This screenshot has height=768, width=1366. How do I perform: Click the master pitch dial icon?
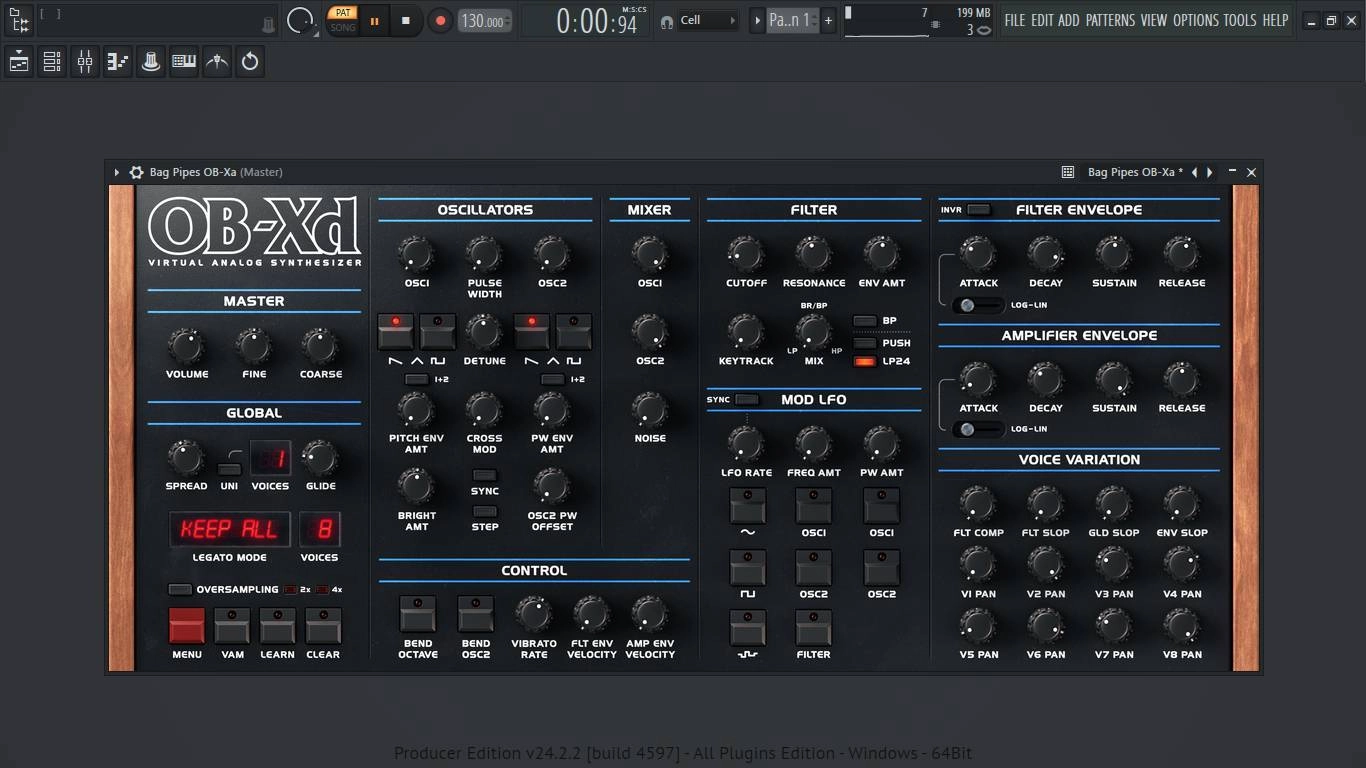click(300, 20)
